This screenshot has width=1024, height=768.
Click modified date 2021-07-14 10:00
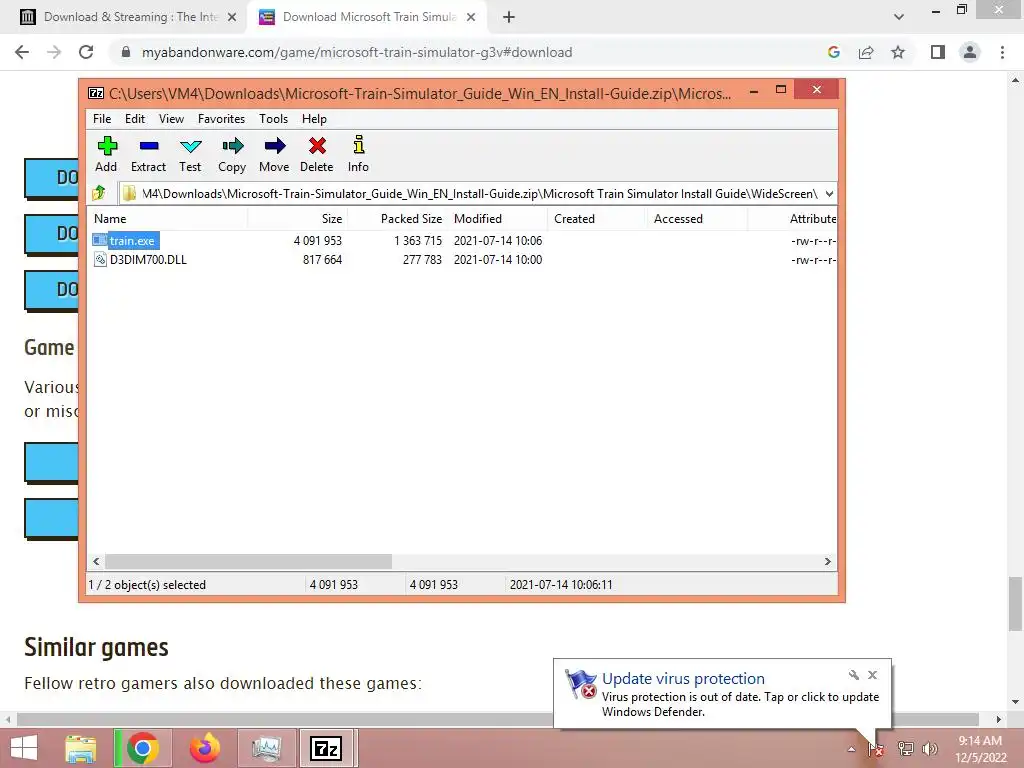498,260
